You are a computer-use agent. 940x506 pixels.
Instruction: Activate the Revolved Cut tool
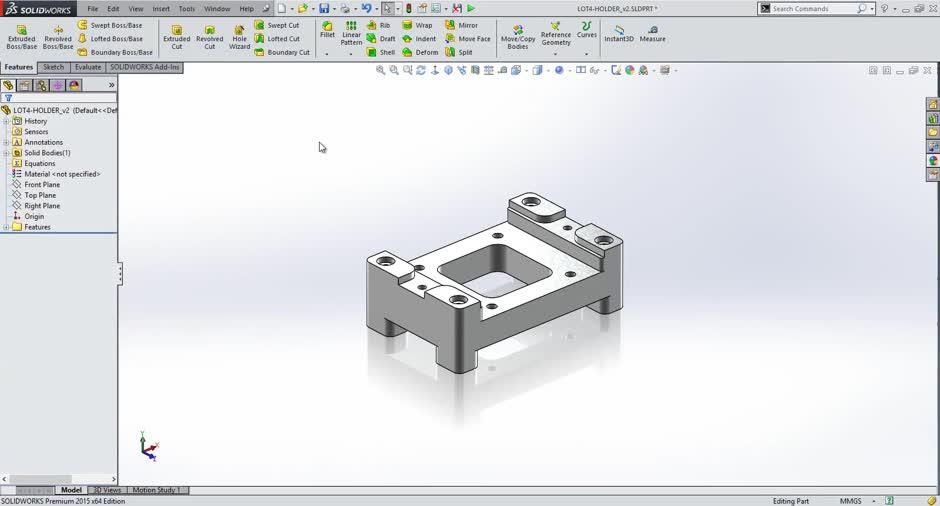(209, 37)
